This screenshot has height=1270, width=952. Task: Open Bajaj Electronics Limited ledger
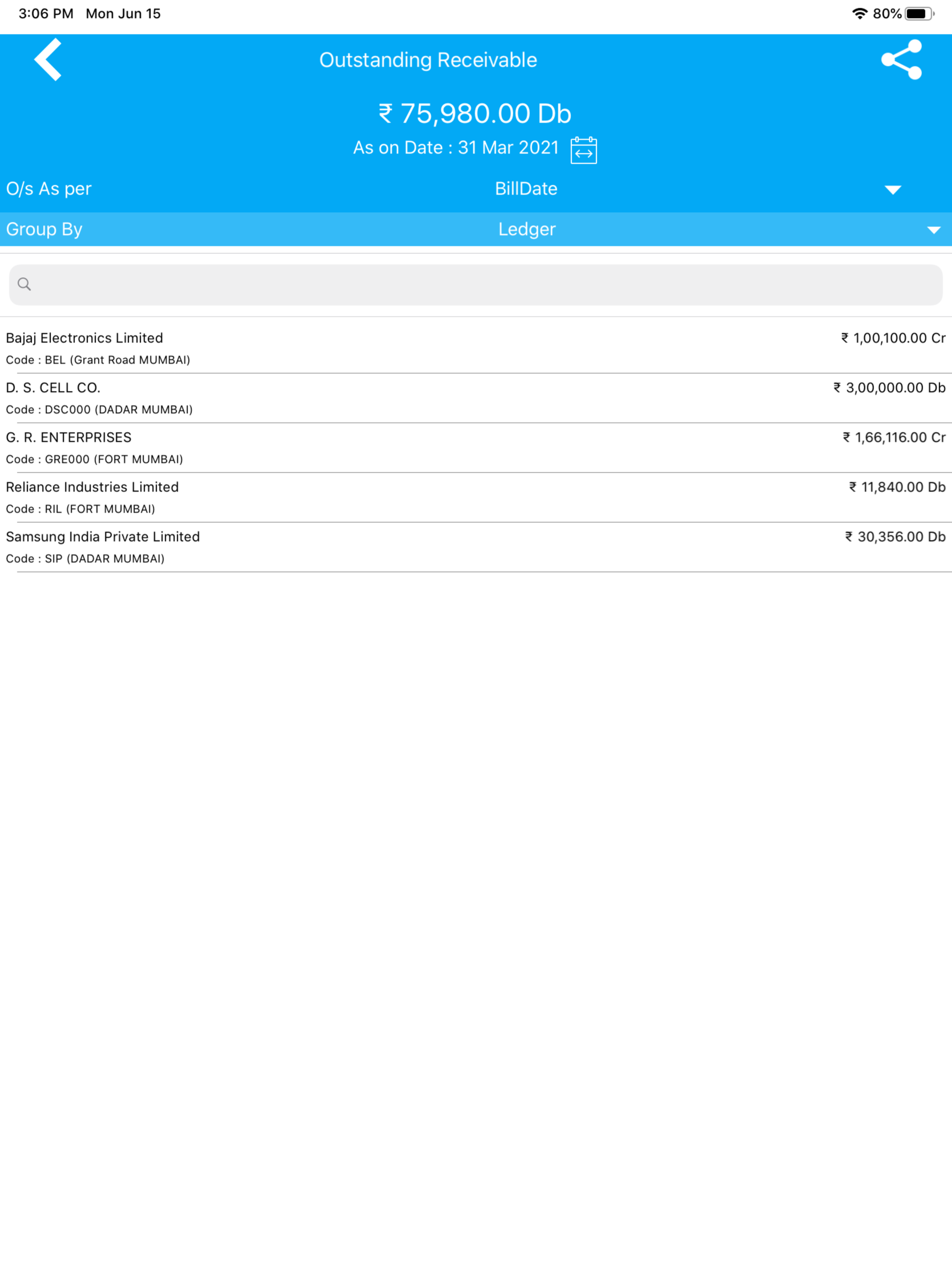[x=476, y=348]
